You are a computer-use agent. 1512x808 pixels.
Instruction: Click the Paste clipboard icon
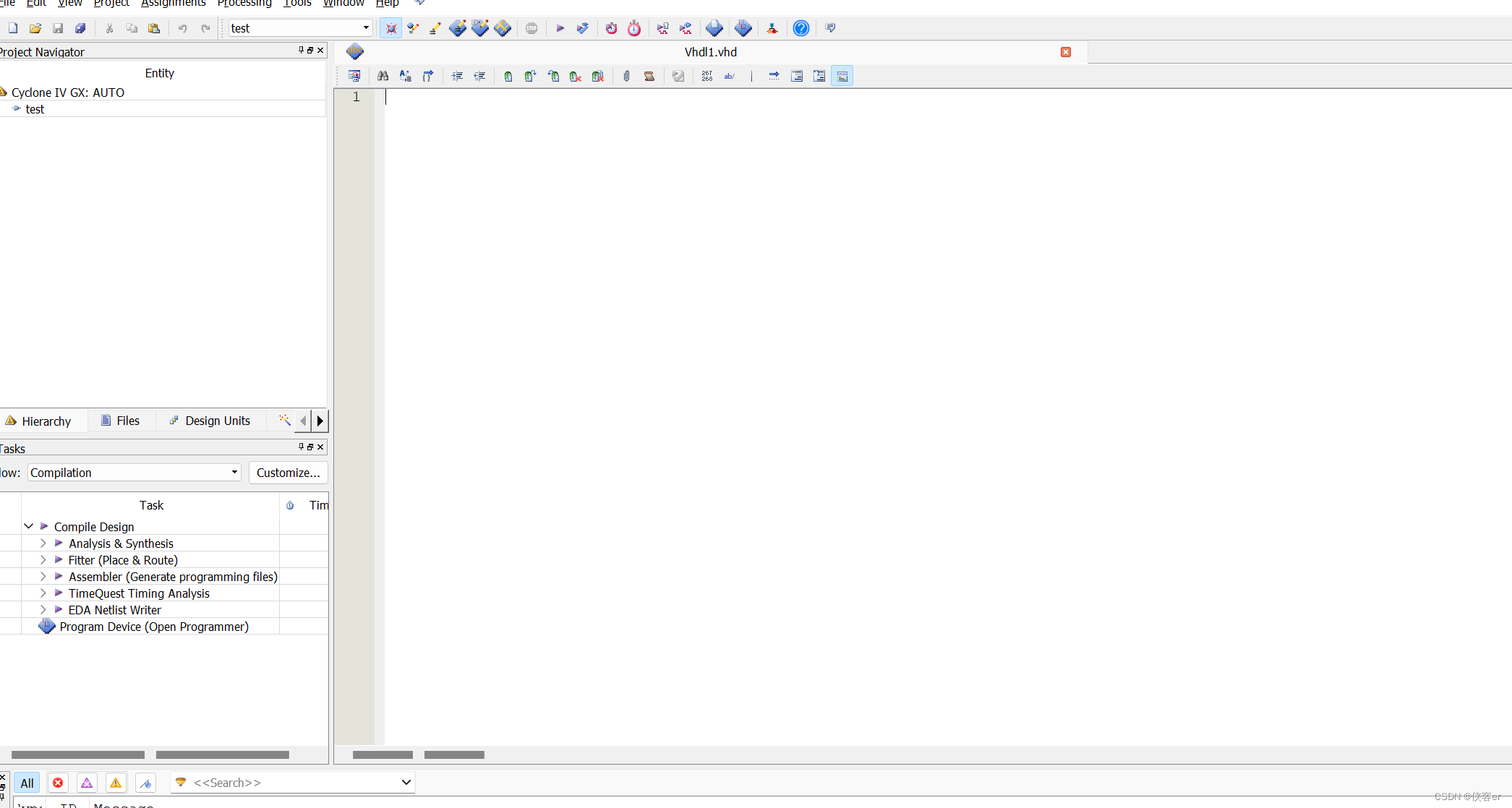[x=154, y=28]
